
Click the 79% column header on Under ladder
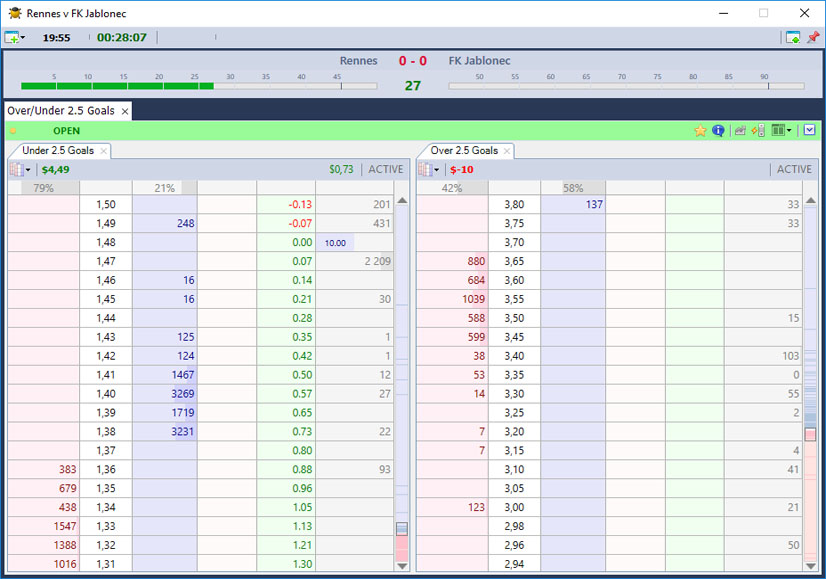[44, 188]
